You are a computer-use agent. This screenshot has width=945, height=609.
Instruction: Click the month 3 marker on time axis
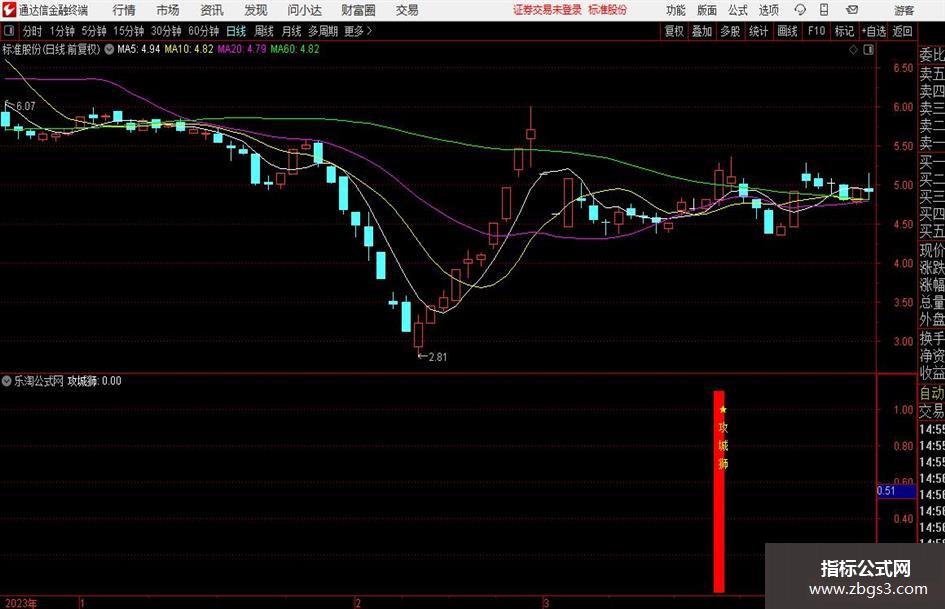(x=545, y=603)
